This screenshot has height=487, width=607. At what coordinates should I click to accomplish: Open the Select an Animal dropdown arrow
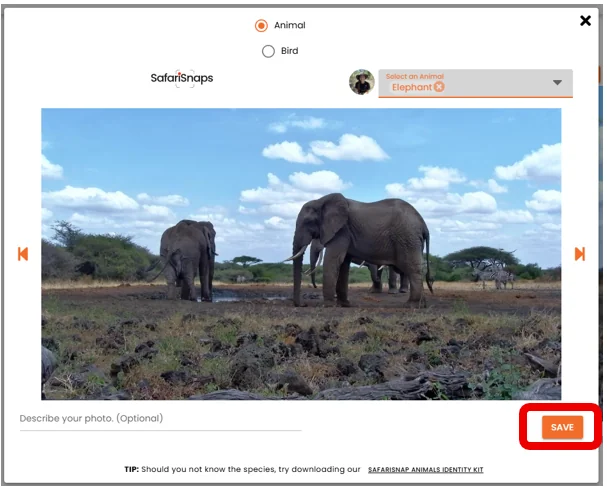point(557,82)
